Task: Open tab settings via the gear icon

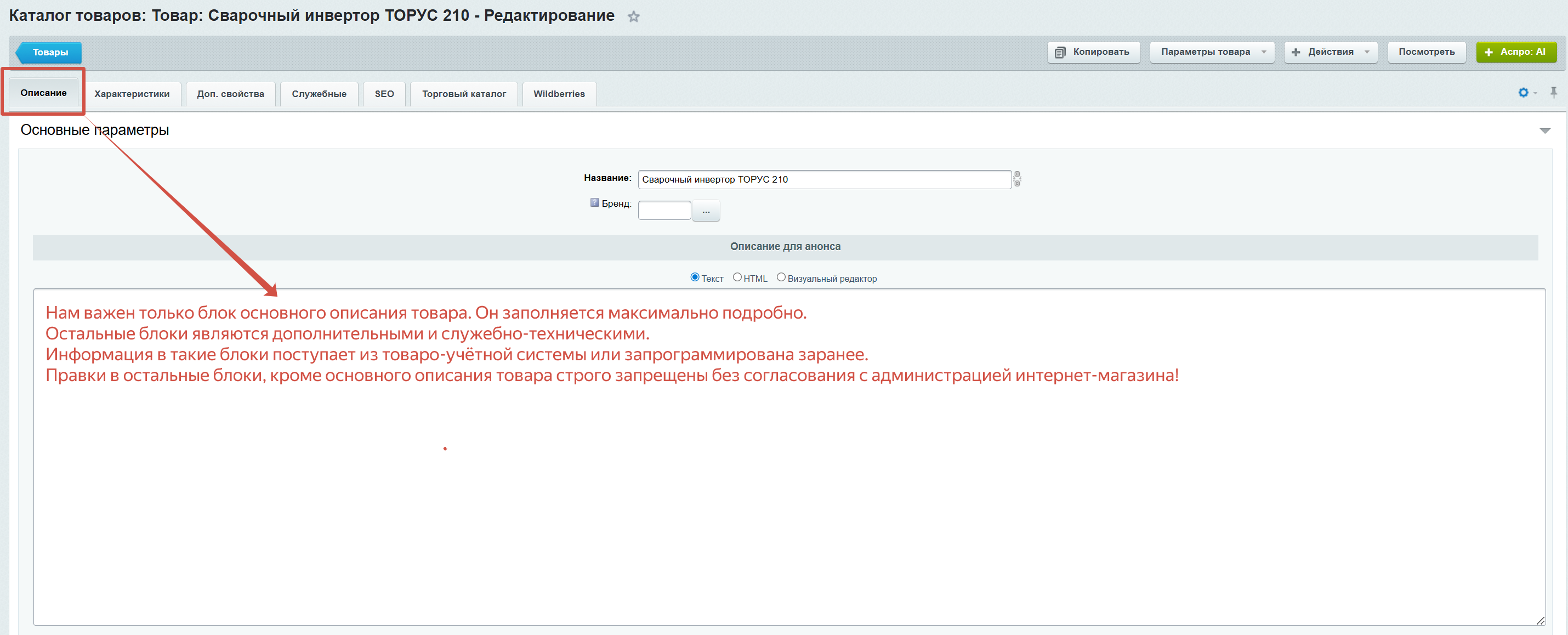Action: pos(1523,93)
